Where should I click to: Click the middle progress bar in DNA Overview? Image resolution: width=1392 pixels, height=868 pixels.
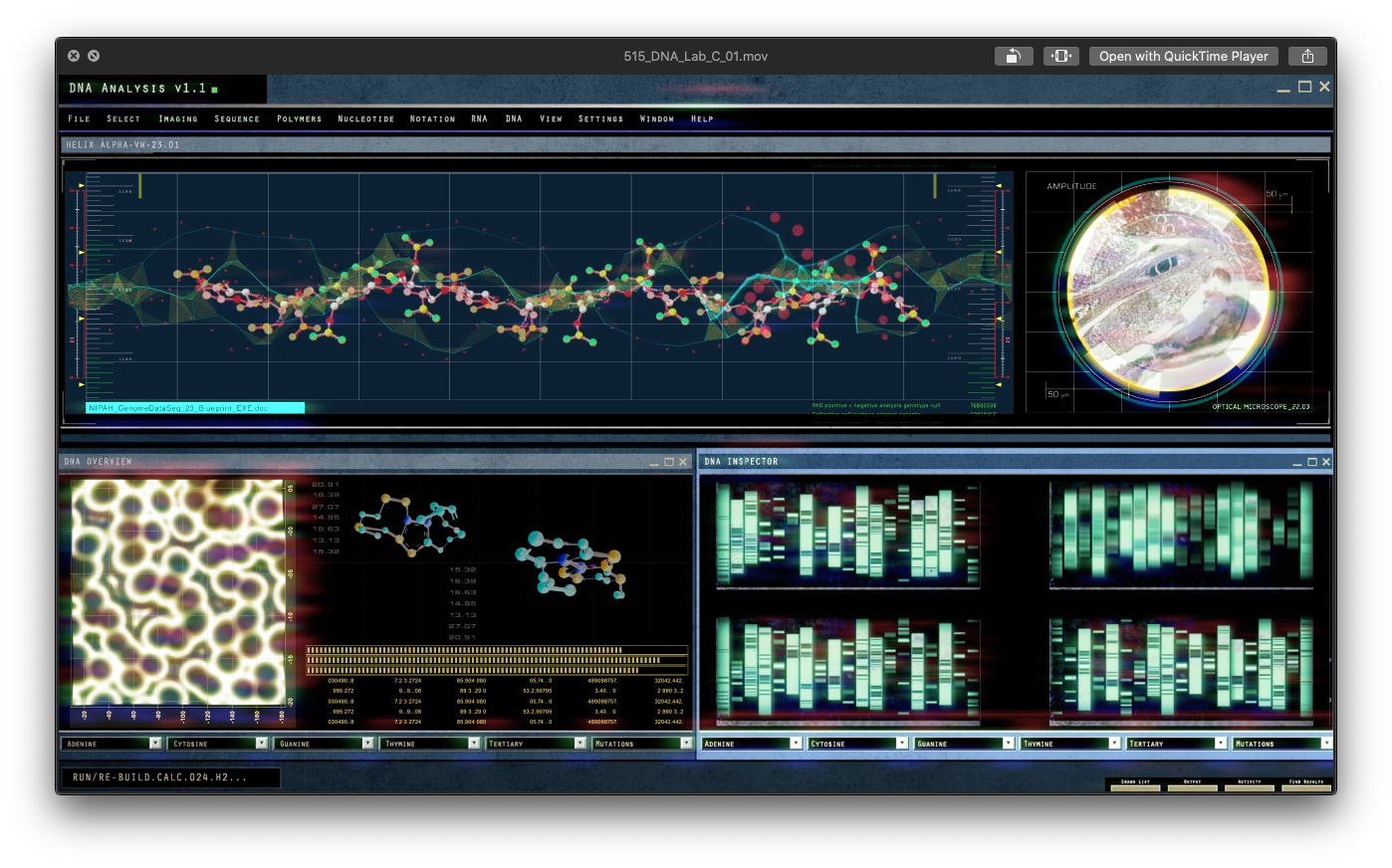point(497,660)
